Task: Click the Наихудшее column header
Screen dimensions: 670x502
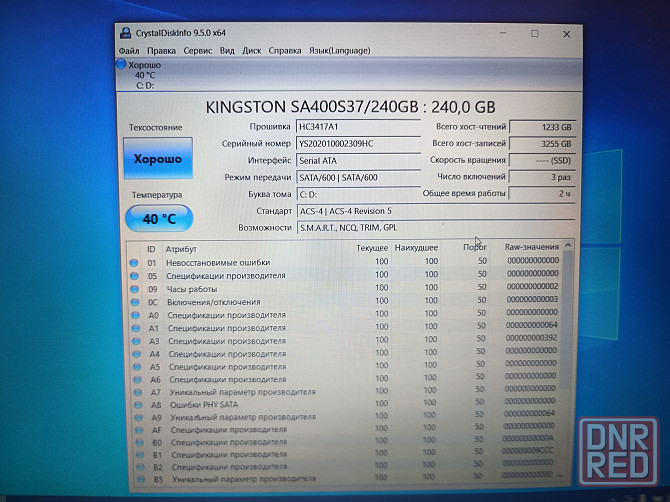Action: coord(416,248)
